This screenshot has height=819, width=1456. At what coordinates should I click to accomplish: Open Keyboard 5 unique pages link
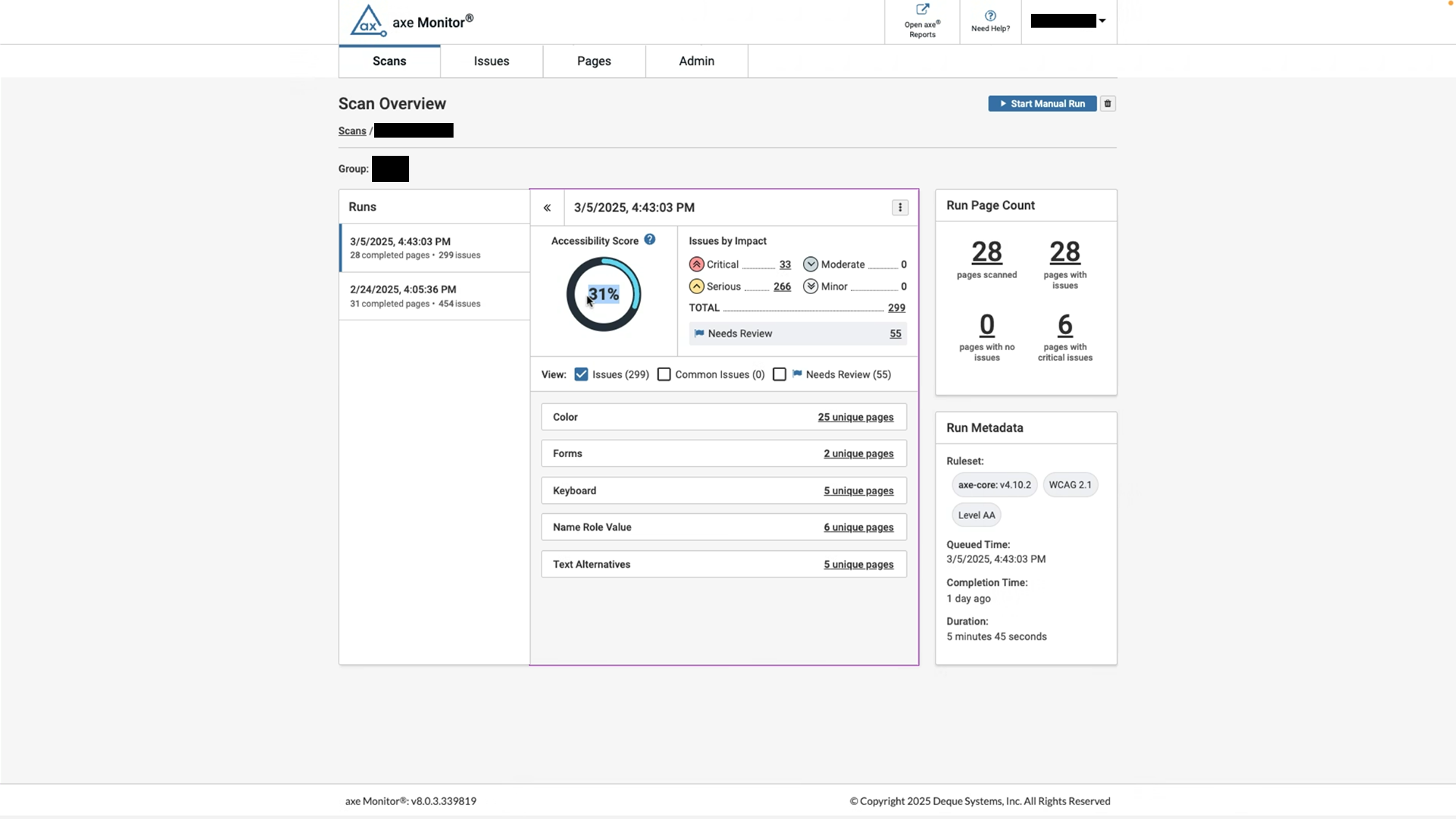(858, 491)
